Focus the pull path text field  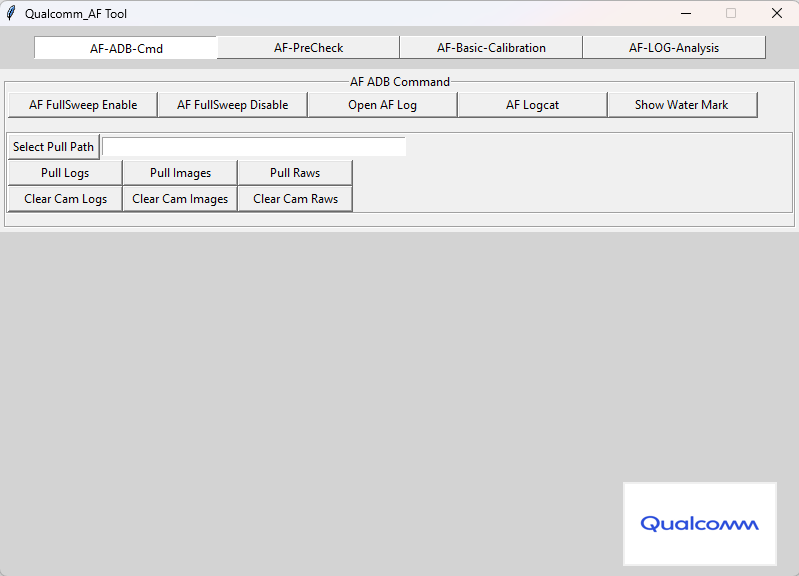[x=254, y=146]
